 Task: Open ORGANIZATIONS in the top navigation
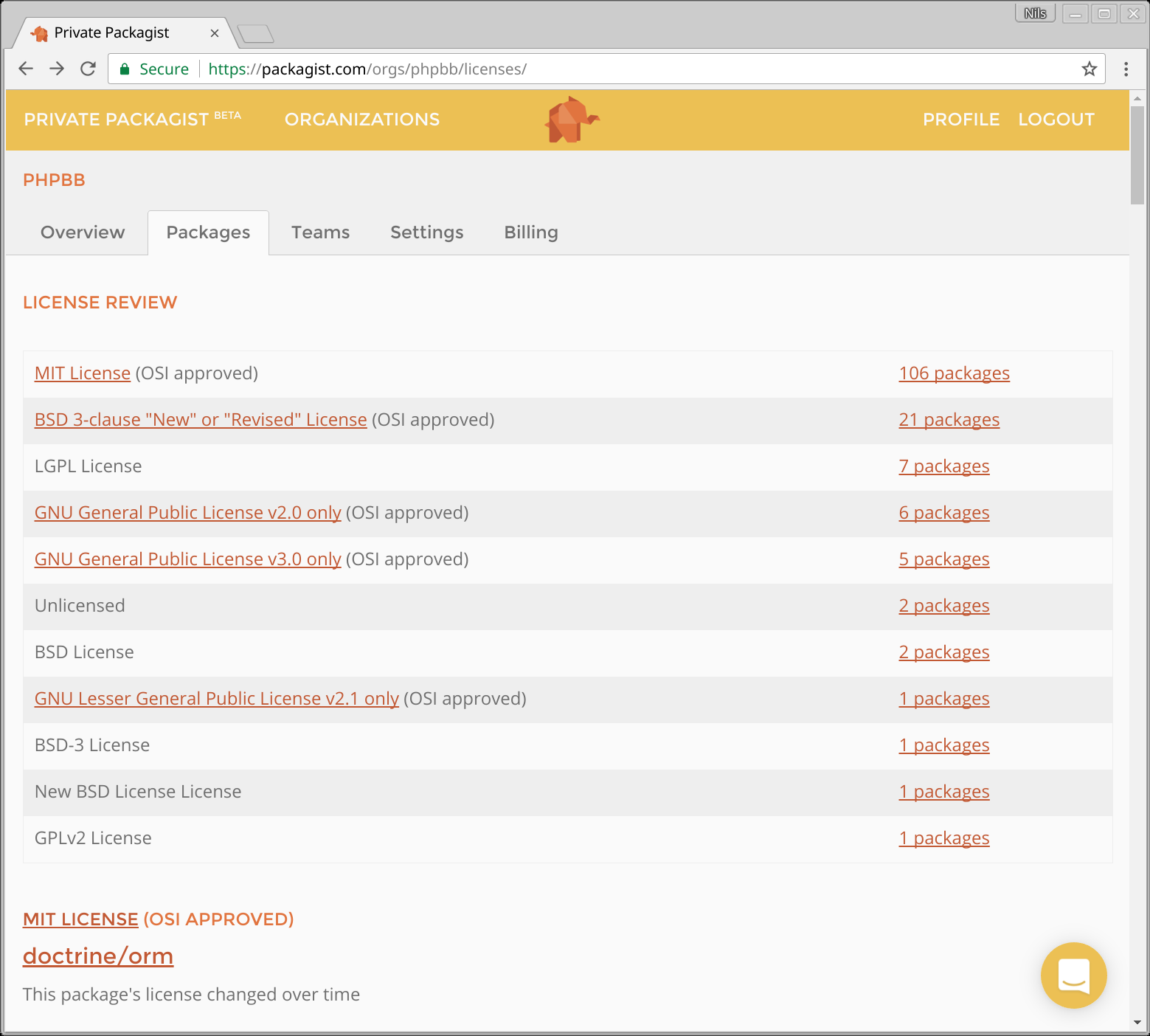[x=362, y=120]
